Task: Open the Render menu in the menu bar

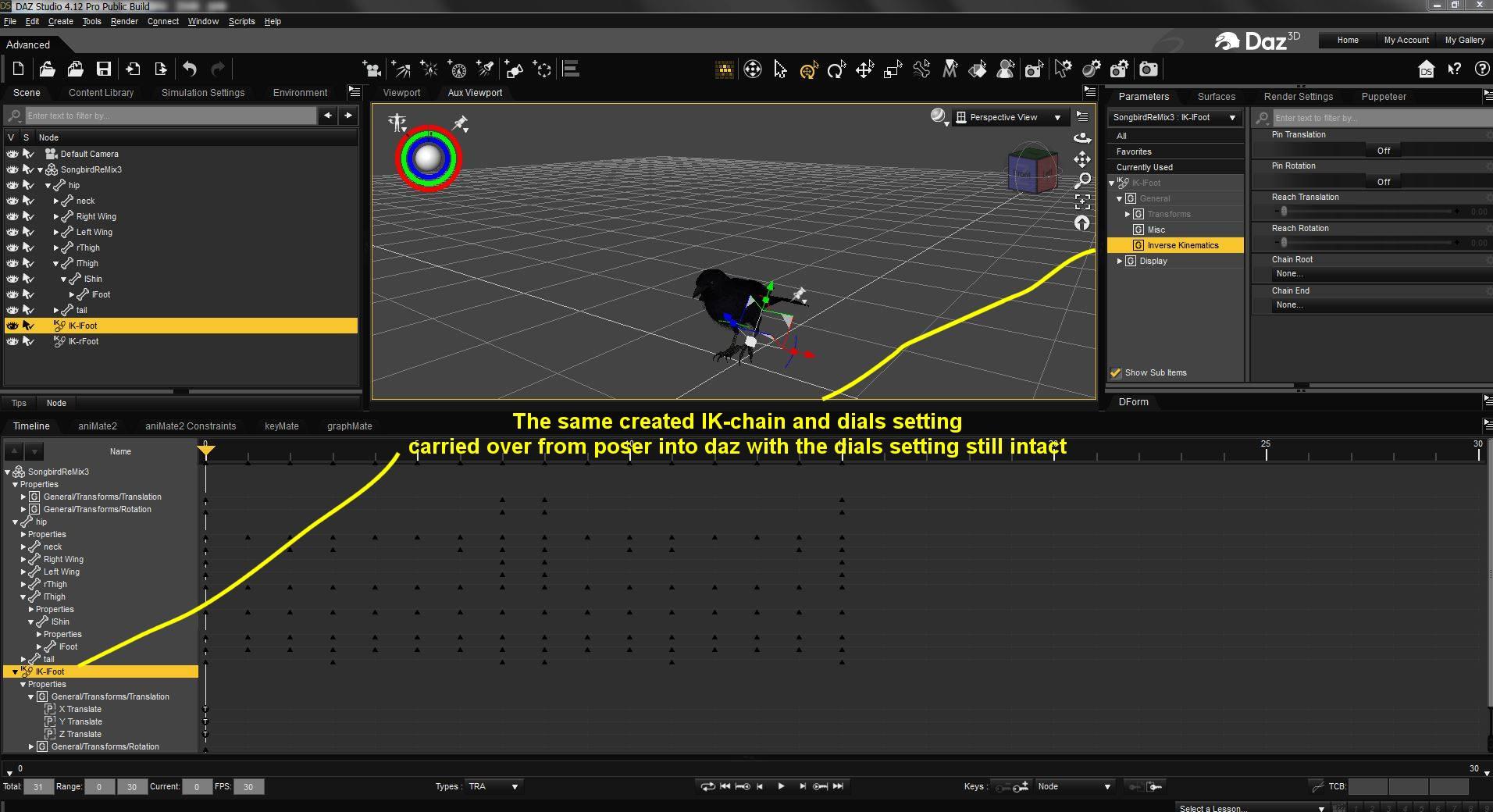Action: [124, 21]
